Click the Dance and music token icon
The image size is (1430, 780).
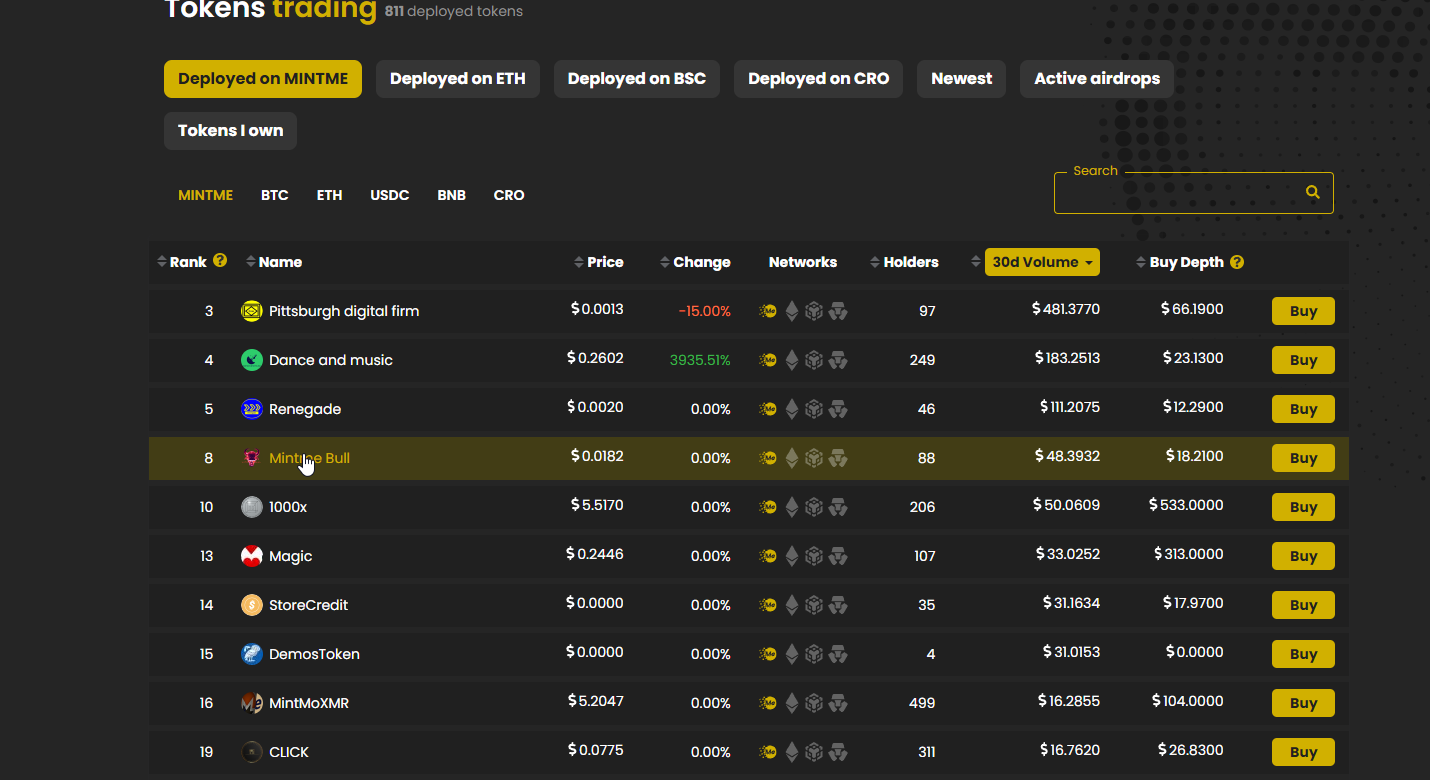click(x=252, y=360)
